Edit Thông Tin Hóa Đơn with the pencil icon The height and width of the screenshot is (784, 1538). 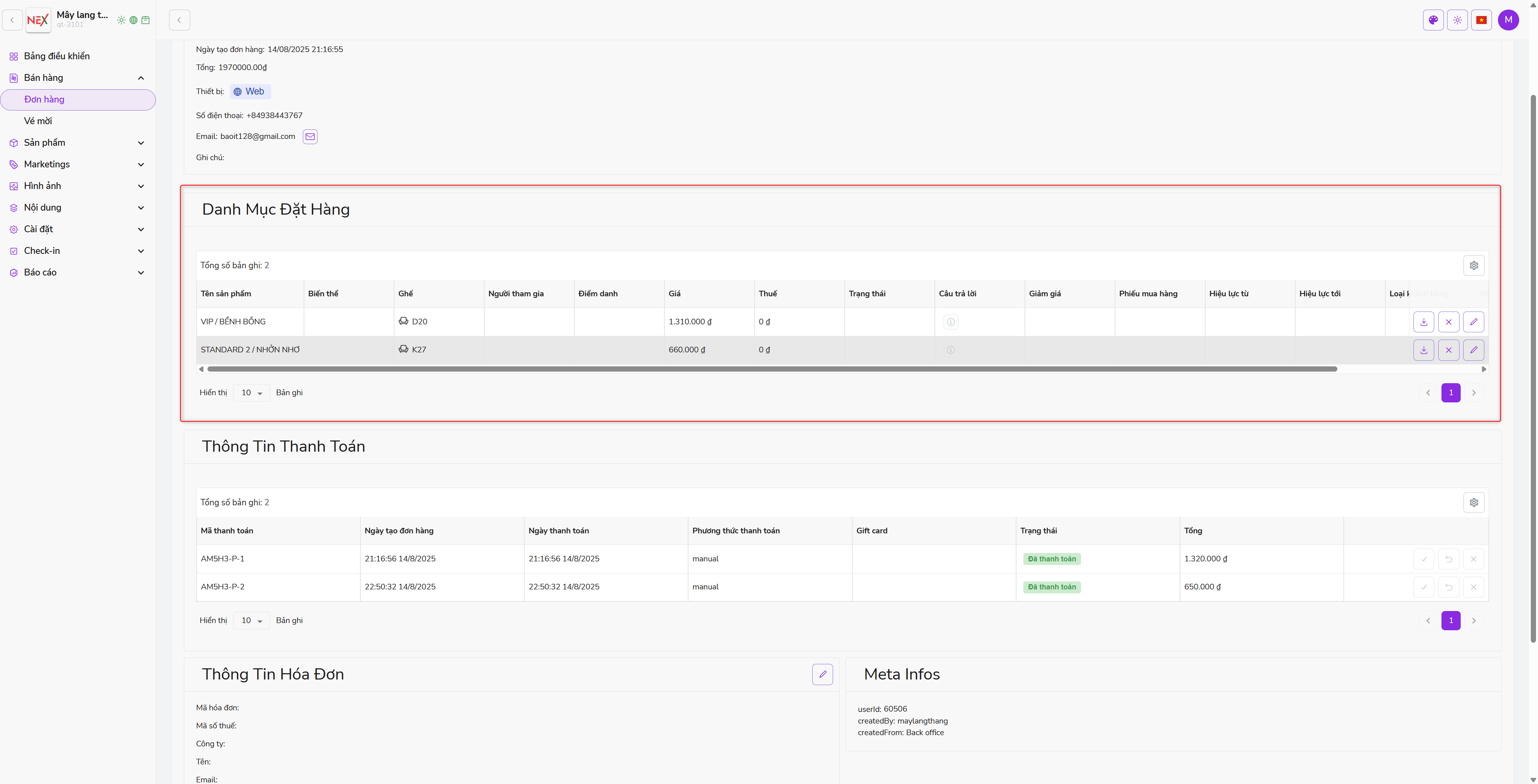(x=822, y=674)
